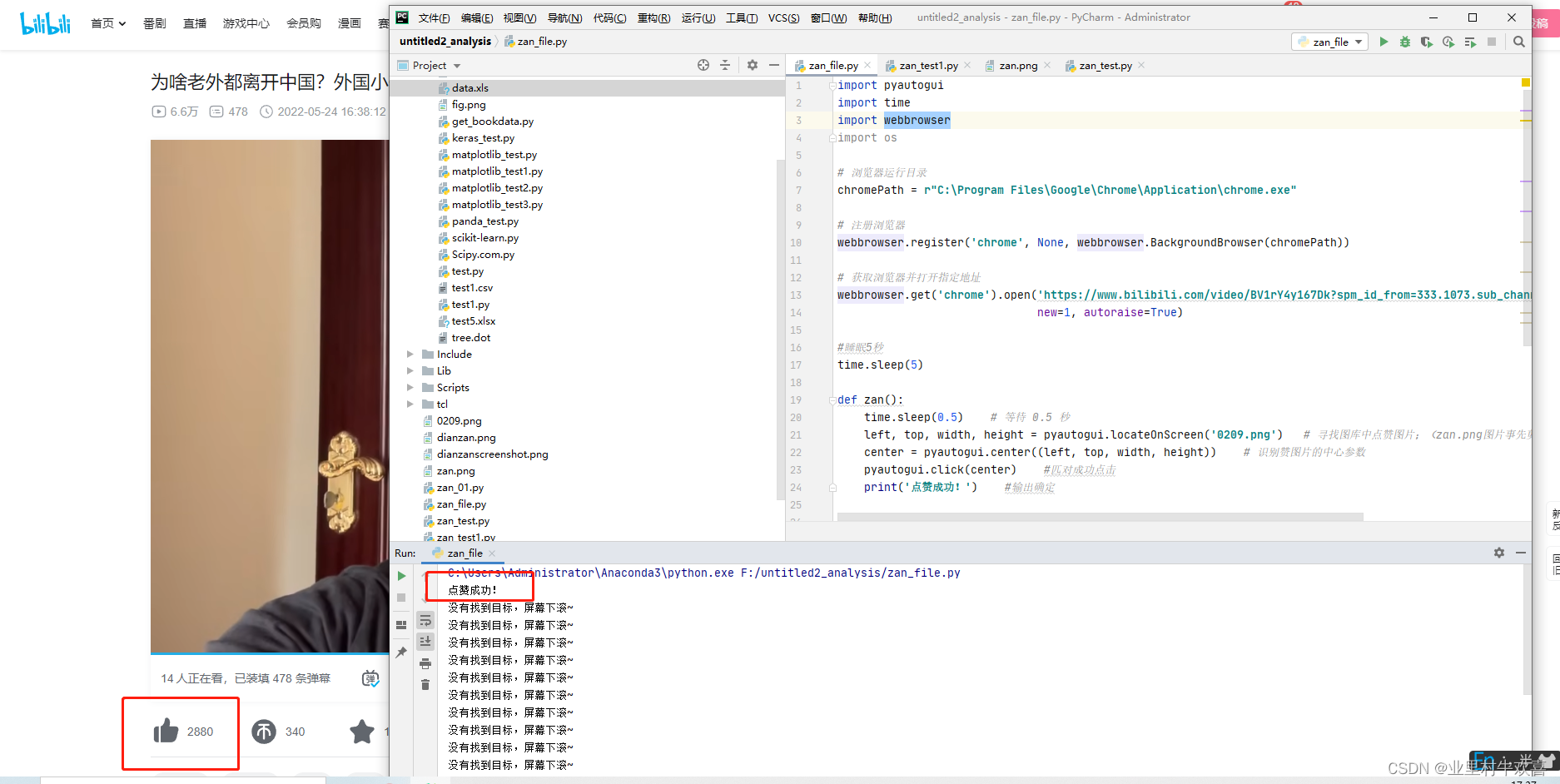1560x784 pixels.
Task: Open Run panel settings gear
Action: [1499, 553]
